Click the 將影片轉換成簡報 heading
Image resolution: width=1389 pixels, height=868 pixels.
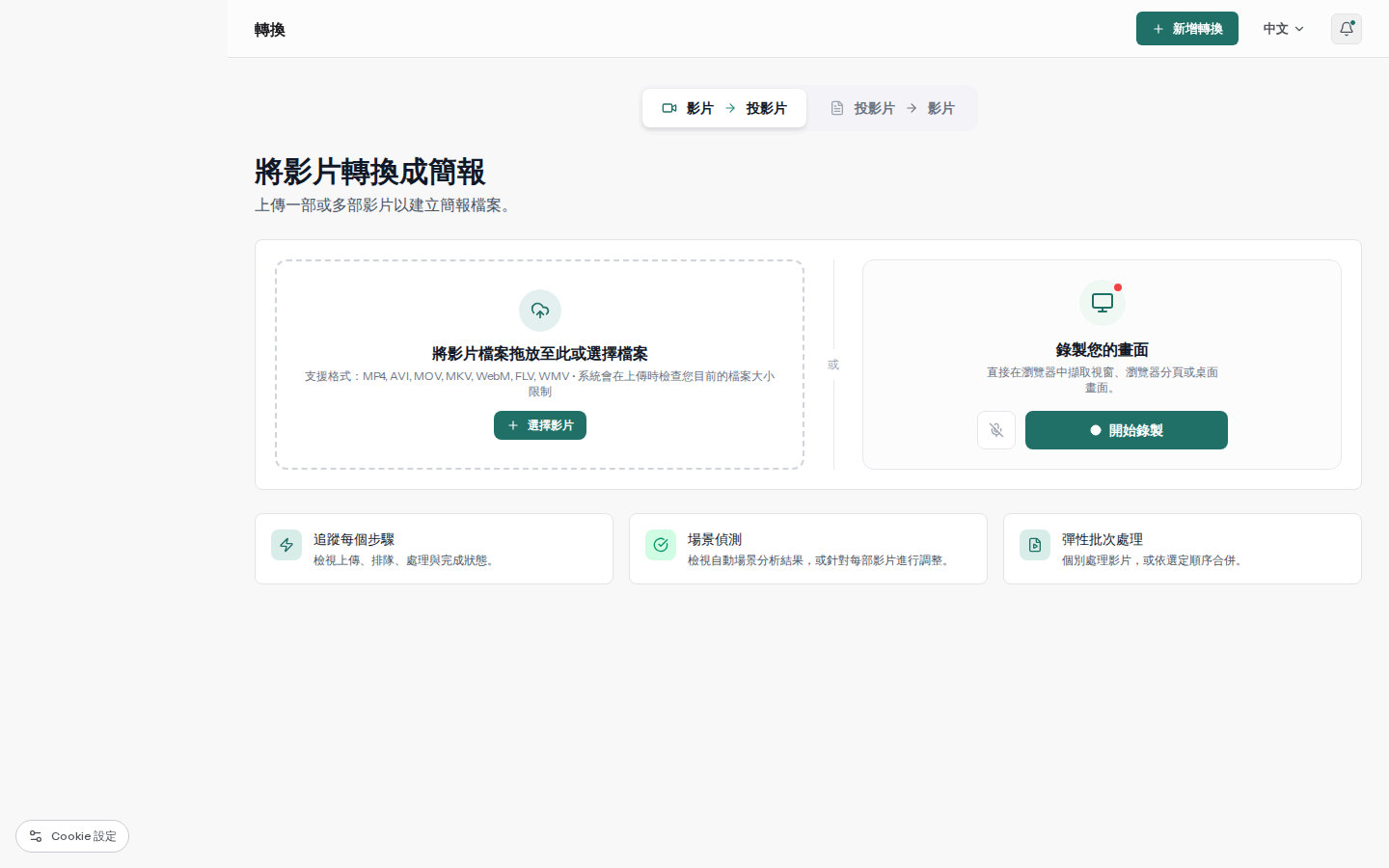click(370, 172)
